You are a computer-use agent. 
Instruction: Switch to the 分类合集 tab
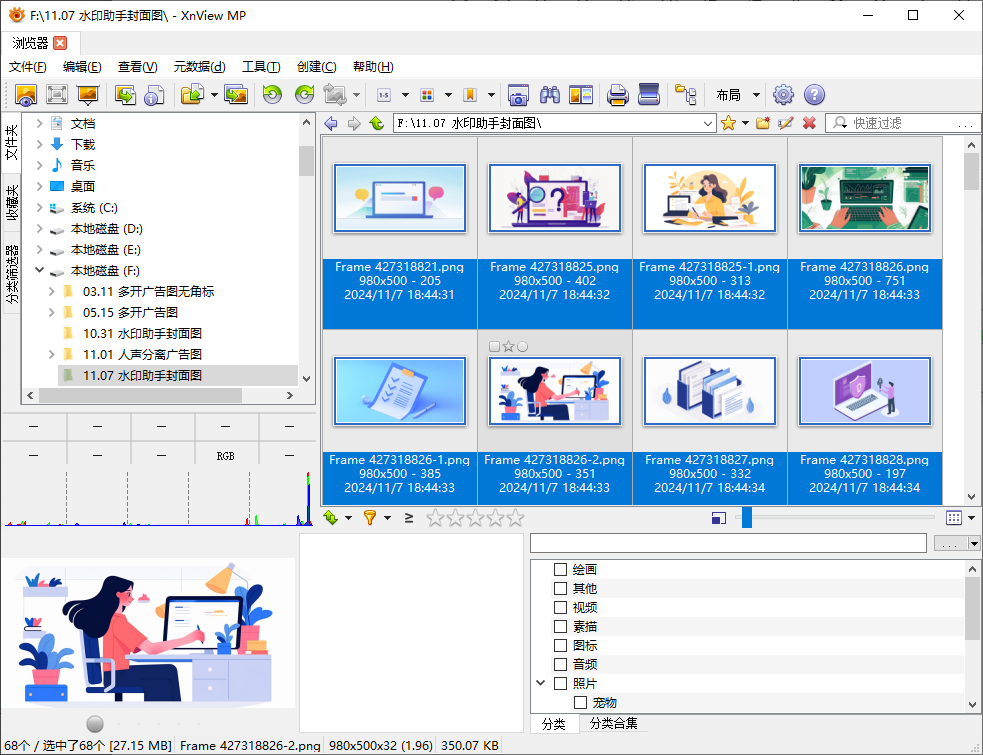pos(613,724)
